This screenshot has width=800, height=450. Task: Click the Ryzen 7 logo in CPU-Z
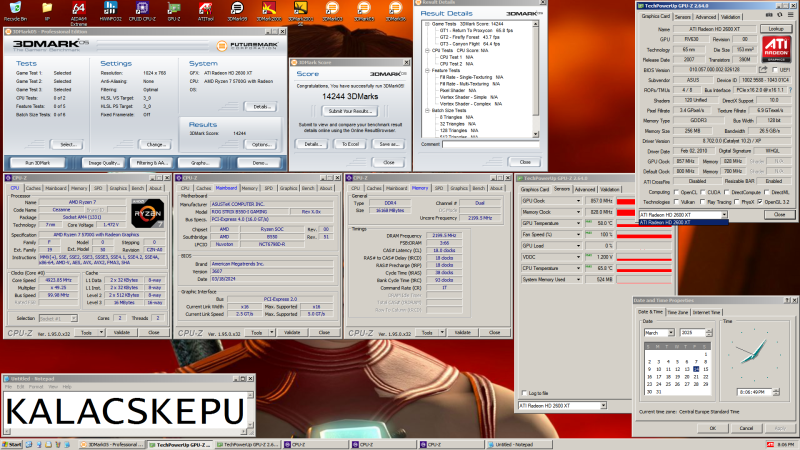point(148,213)
